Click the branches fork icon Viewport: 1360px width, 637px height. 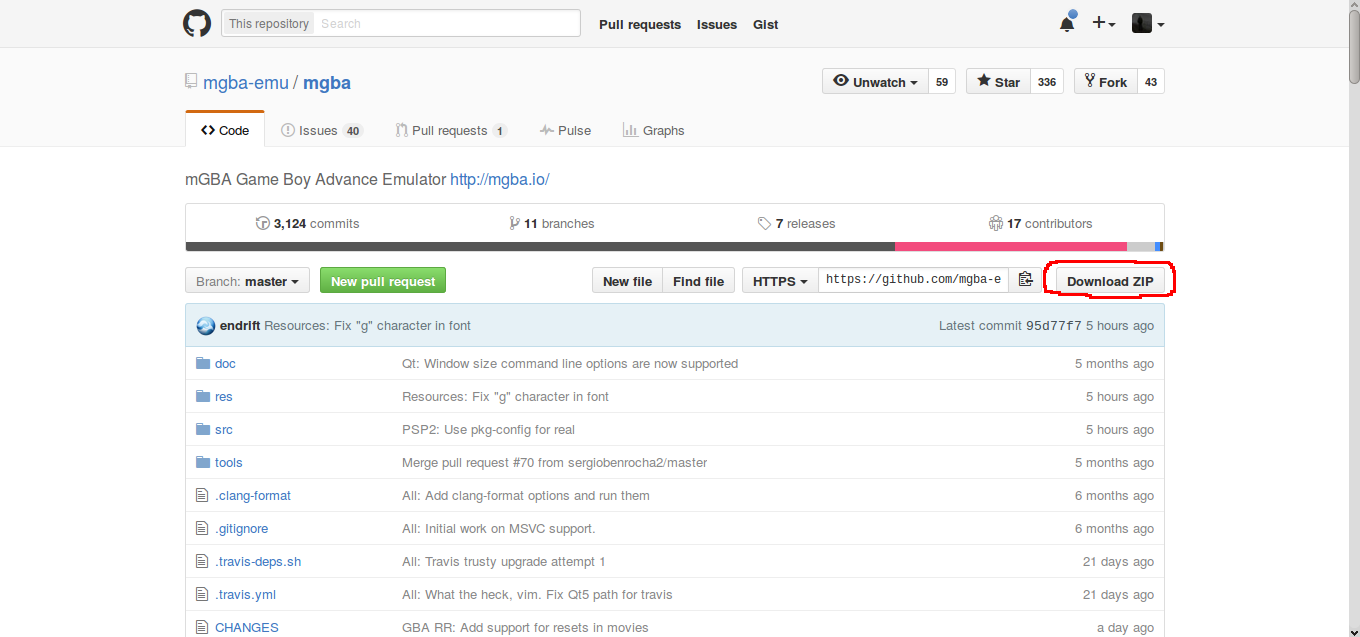point(514,223)
